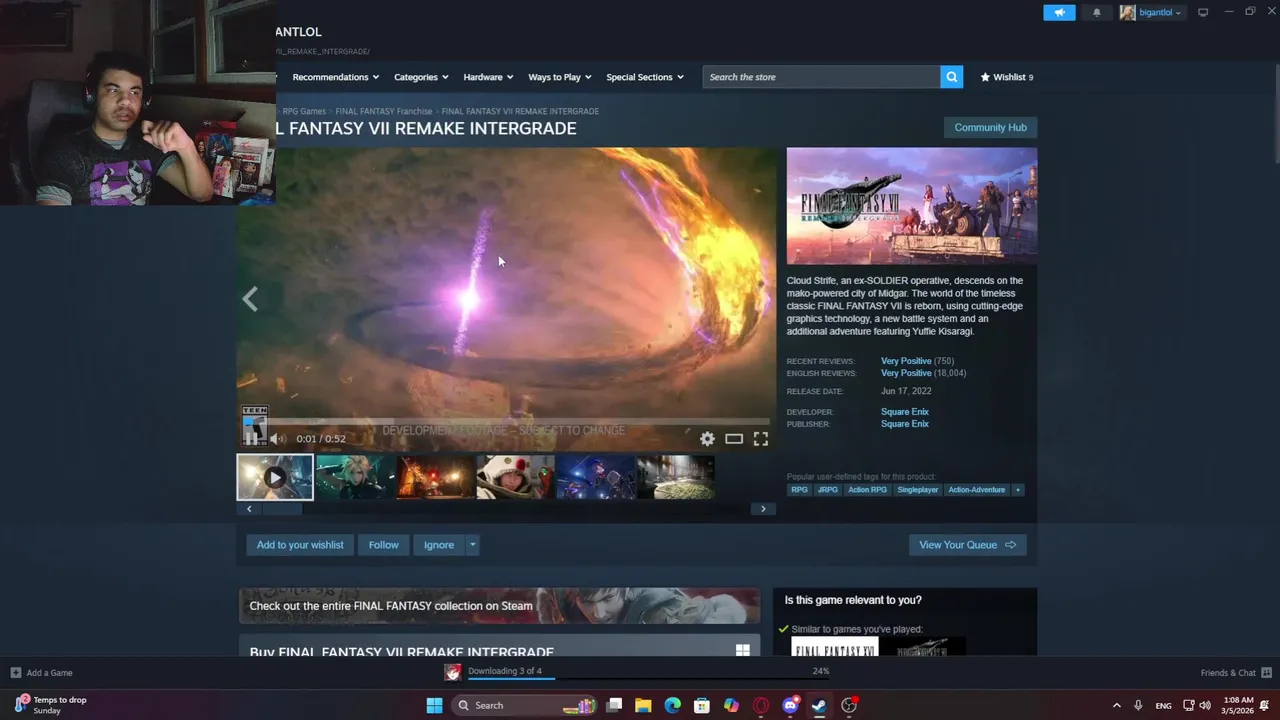1280x720 pixels.
Task: Pause the playing trailer
Action: pyautogui.click(x=251, y=439)
